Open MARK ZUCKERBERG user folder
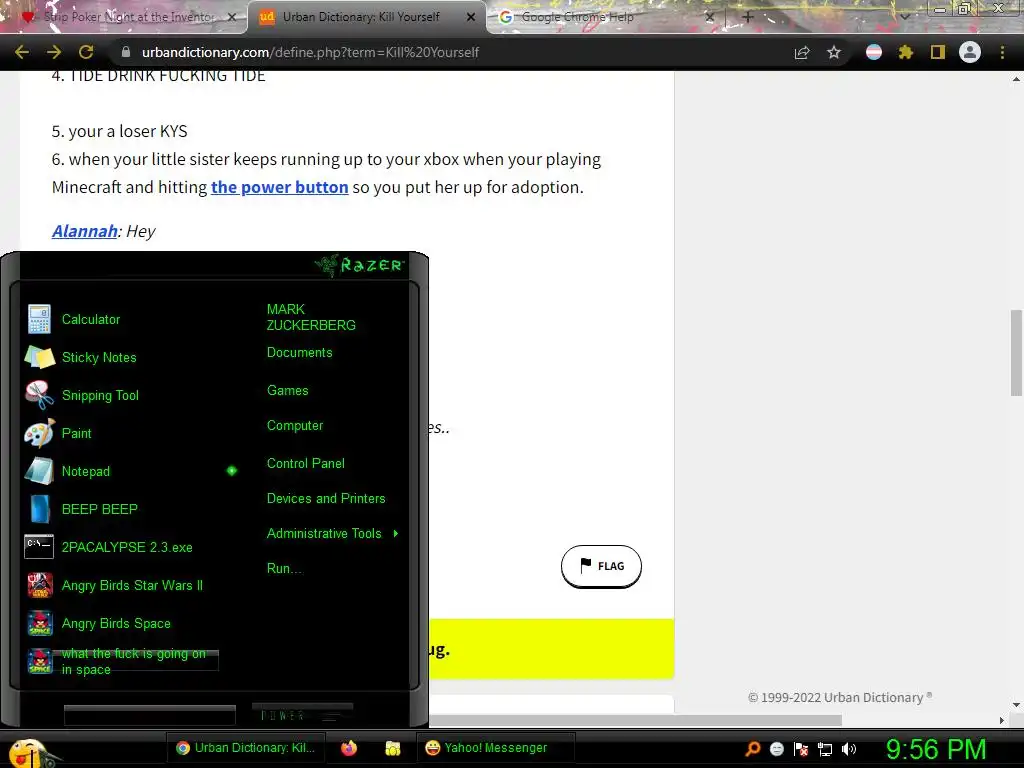This screenshot has height=768, width=1024. (311, 317)
